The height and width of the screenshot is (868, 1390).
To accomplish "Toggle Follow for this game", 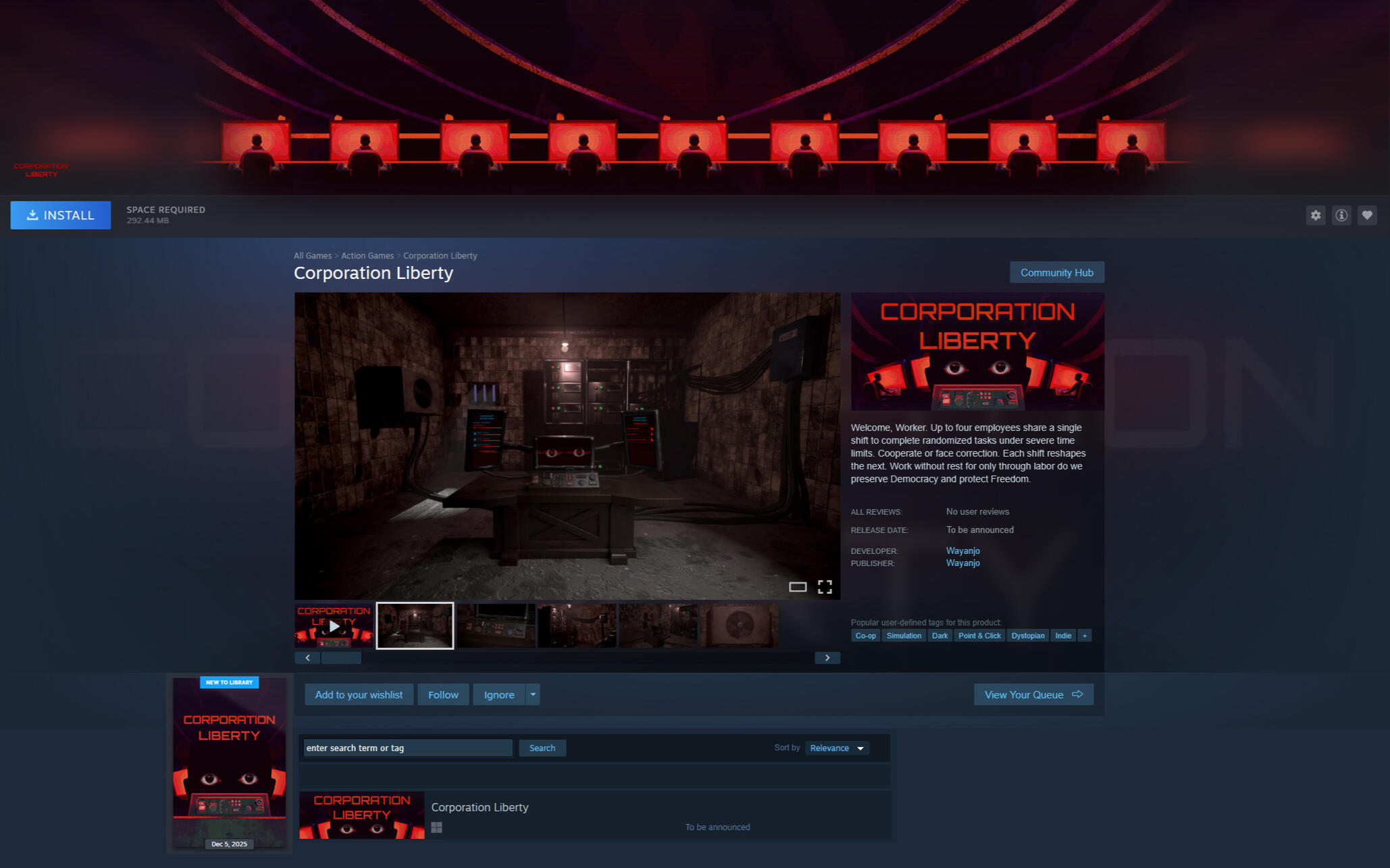I will [442, 694].
